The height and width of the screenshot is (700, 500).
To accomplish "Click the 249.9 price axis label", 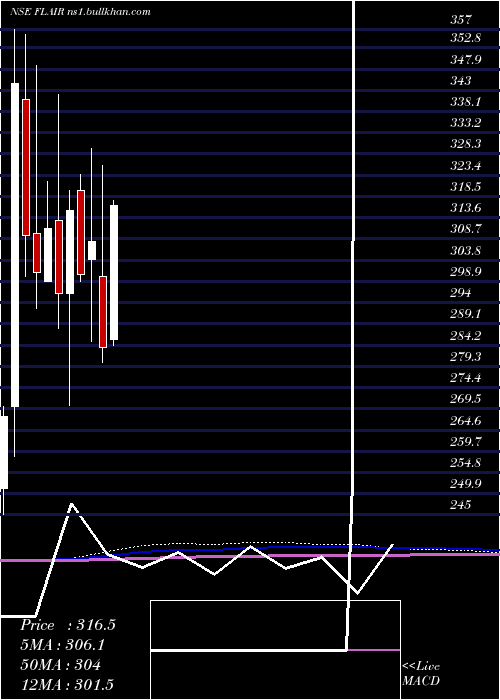I will point(465,483).
